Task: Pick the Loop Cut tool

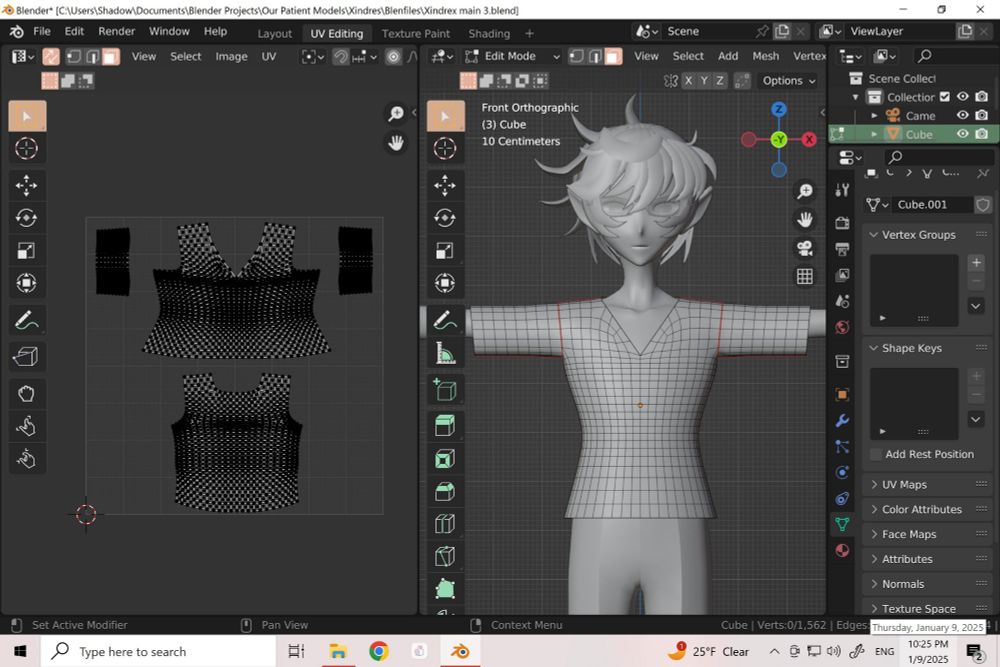Action: 445,524
